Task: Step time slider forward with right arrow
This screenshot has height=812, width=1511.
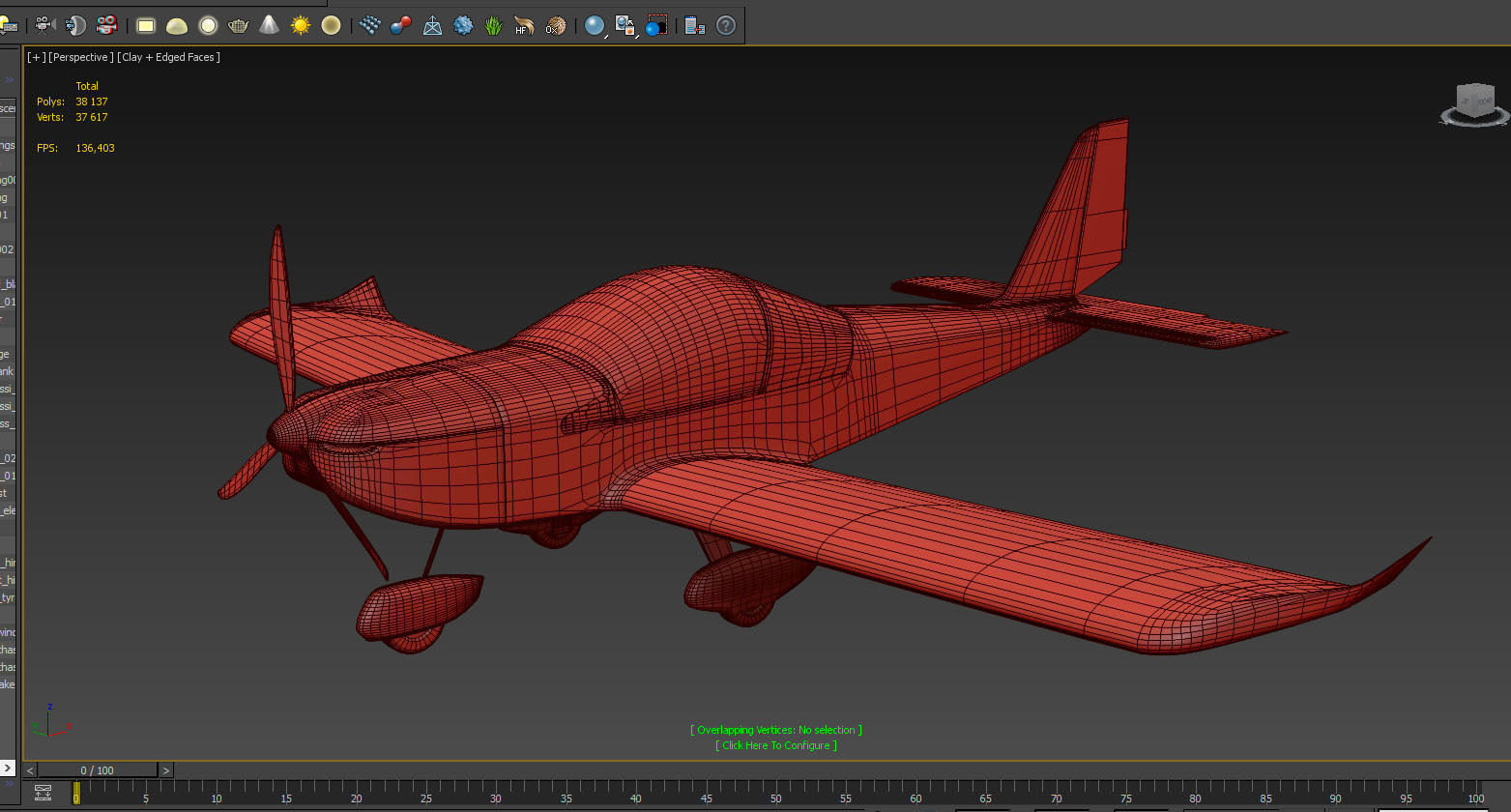Action: pyautogui.click(x=166, y=770)
